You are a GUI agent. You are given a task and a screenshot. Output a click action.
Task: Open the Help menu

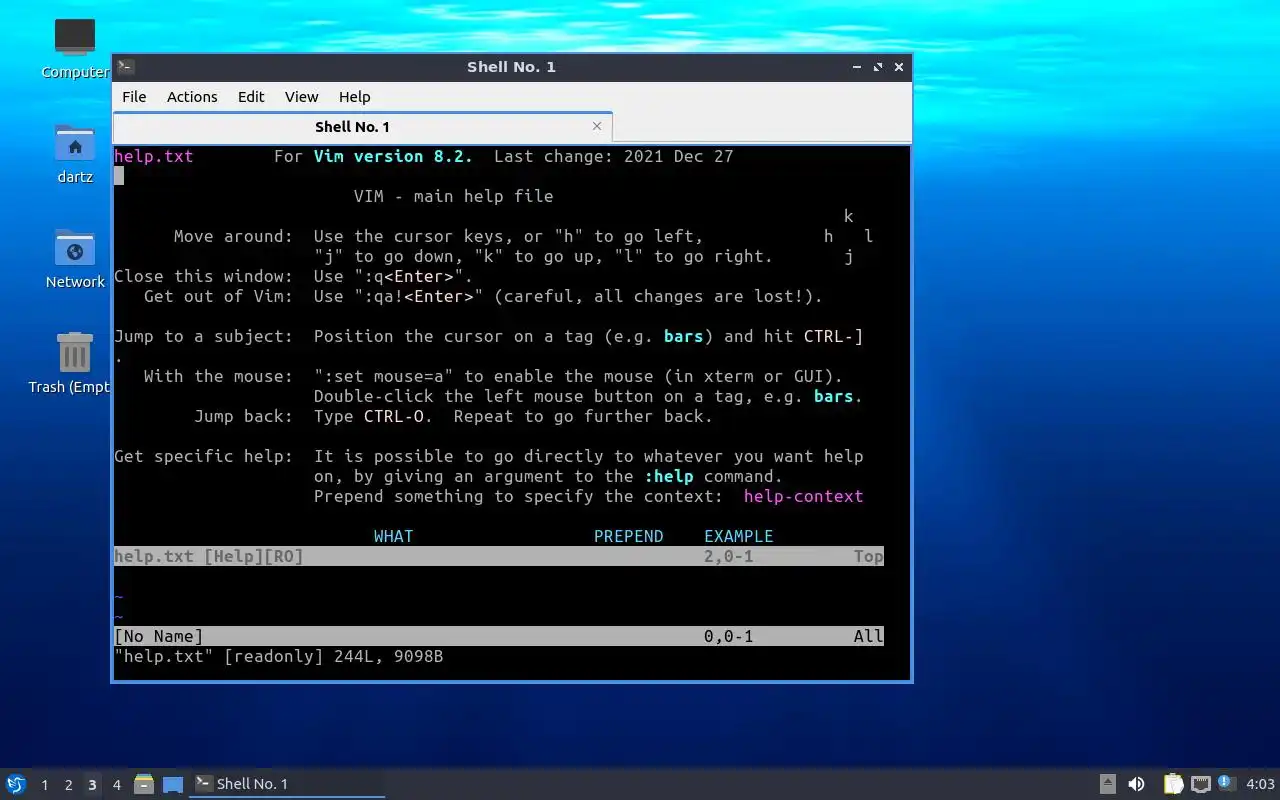(354, 97)
